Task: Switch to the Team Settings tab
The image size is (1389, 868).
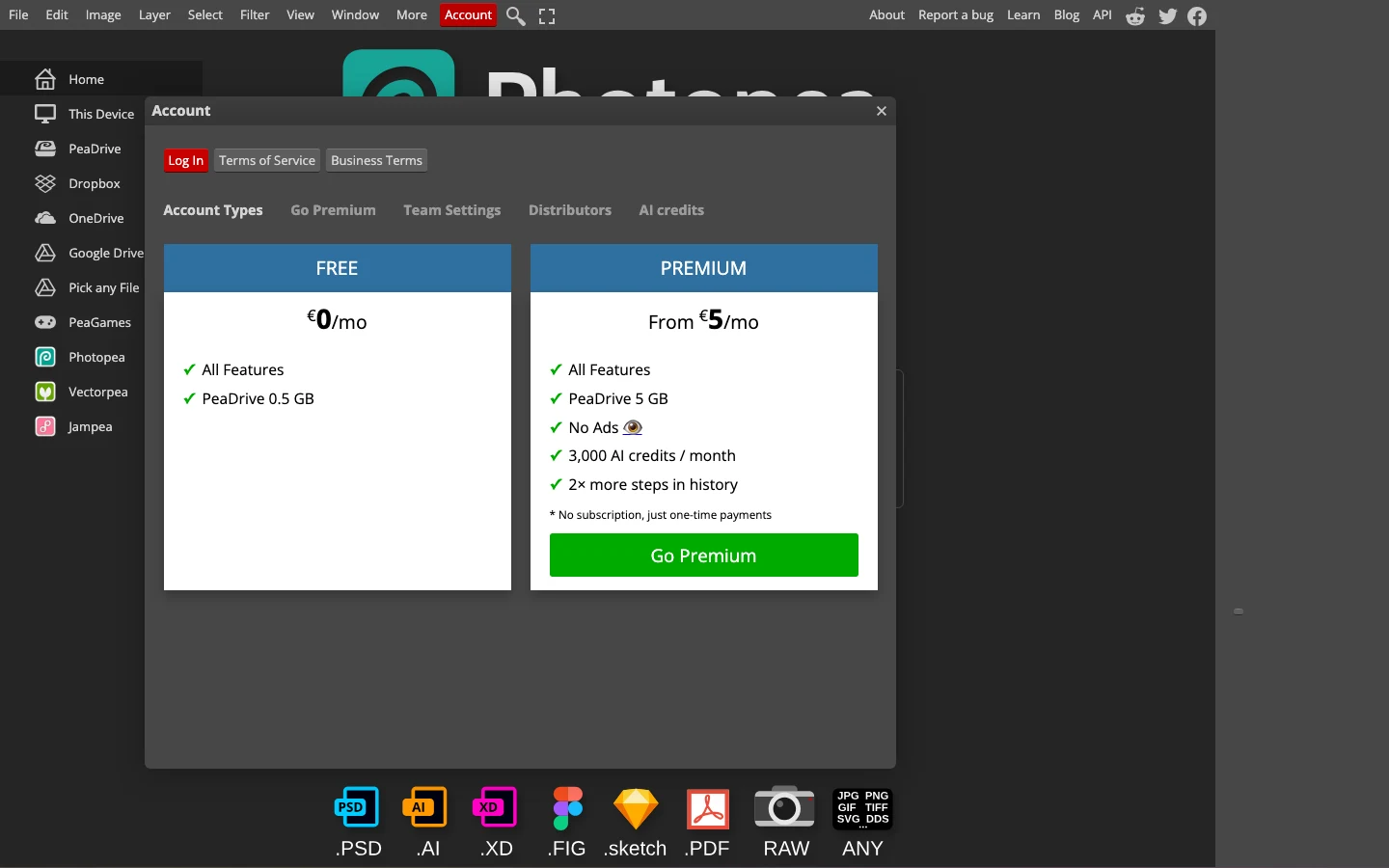Action: [x=452, y=210]
